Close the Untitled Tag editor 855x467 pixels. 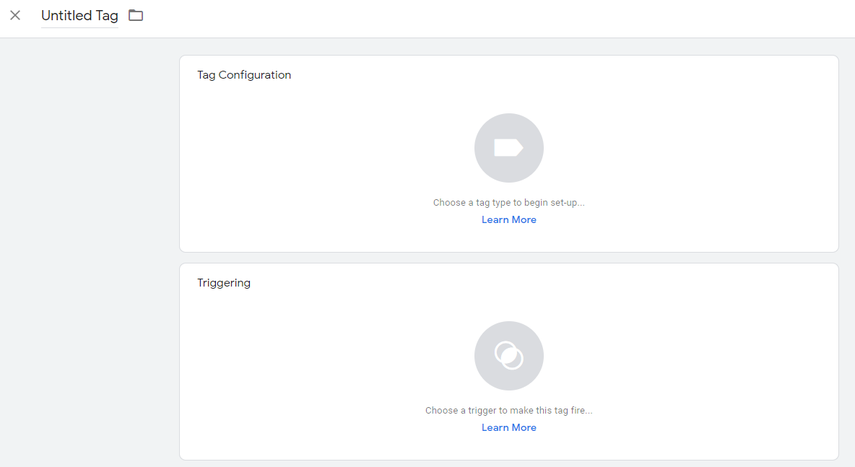(x=15, y=15)
